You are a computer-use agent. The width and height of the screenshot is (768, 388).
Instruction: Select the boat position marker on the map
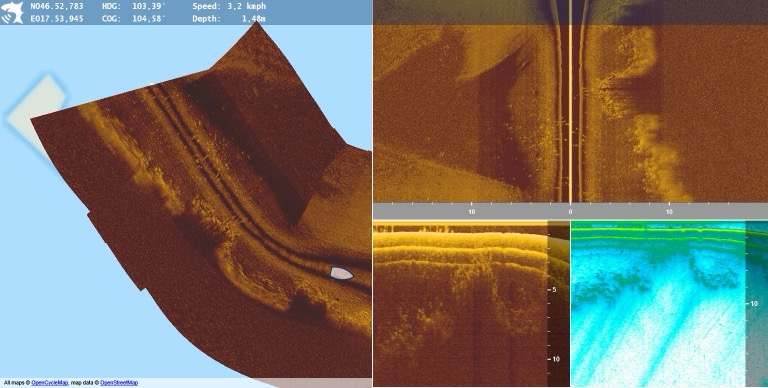pyautogui.click(x=341, y=273)
